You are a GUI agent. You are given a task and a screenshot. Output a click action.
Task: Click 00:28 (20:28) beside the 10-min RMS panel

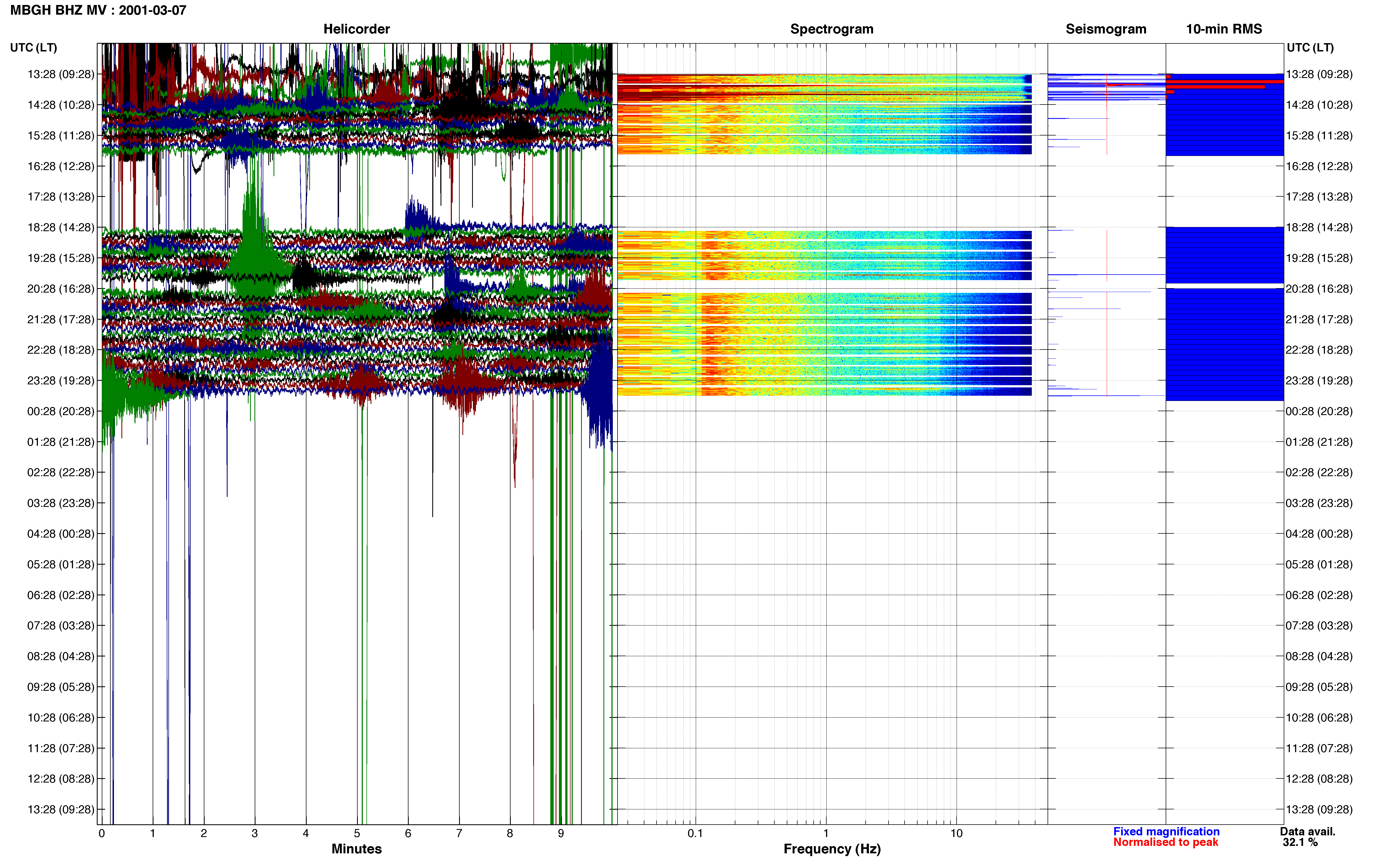coord(1319,411)
